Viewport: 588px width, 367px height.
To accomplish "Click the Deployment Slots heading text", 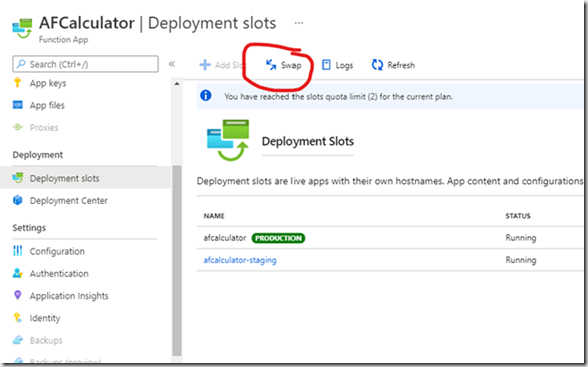I will (x=308, y=141).
